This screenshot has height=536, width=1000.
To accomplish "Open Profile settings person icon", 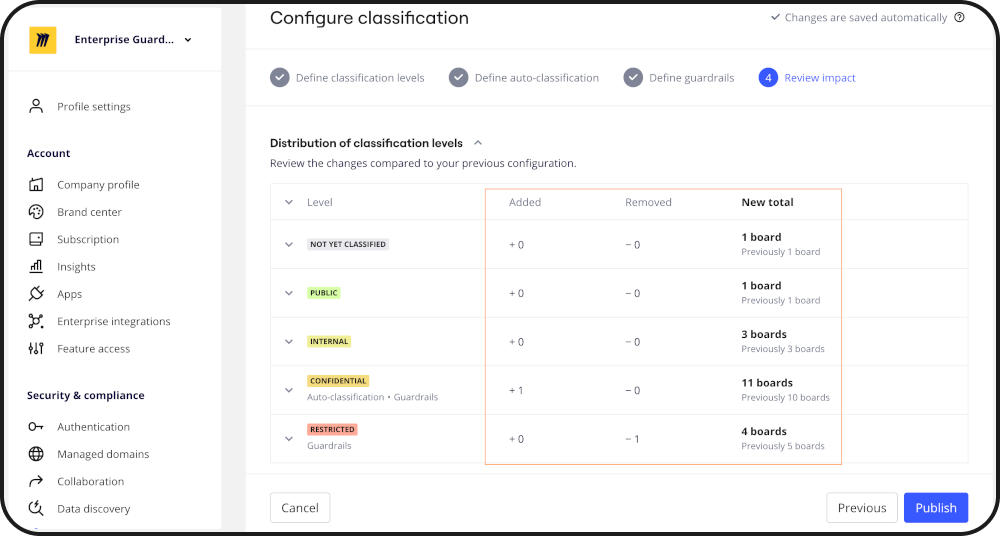I will (36, 106).
